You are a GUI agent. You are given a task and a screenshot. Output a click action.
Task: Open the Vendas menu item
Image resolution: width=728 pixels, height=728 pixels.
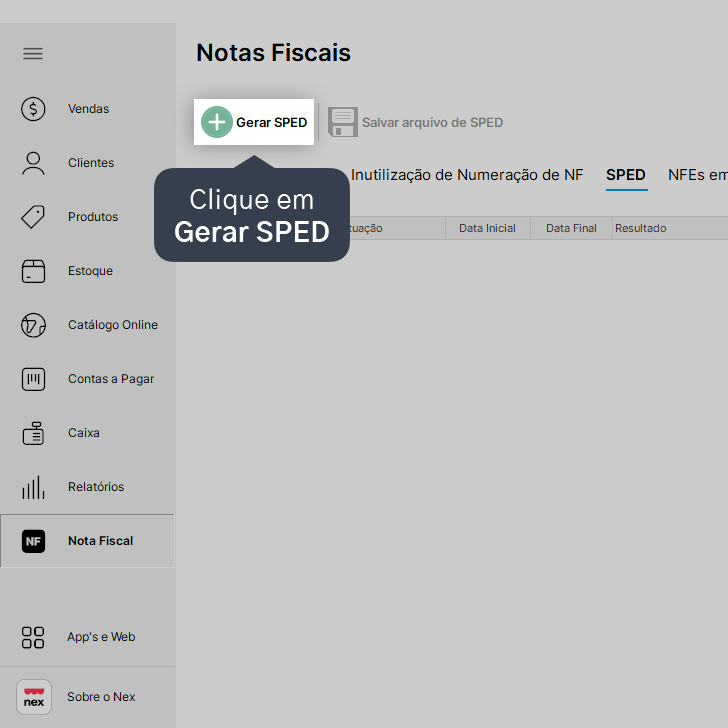88,109
